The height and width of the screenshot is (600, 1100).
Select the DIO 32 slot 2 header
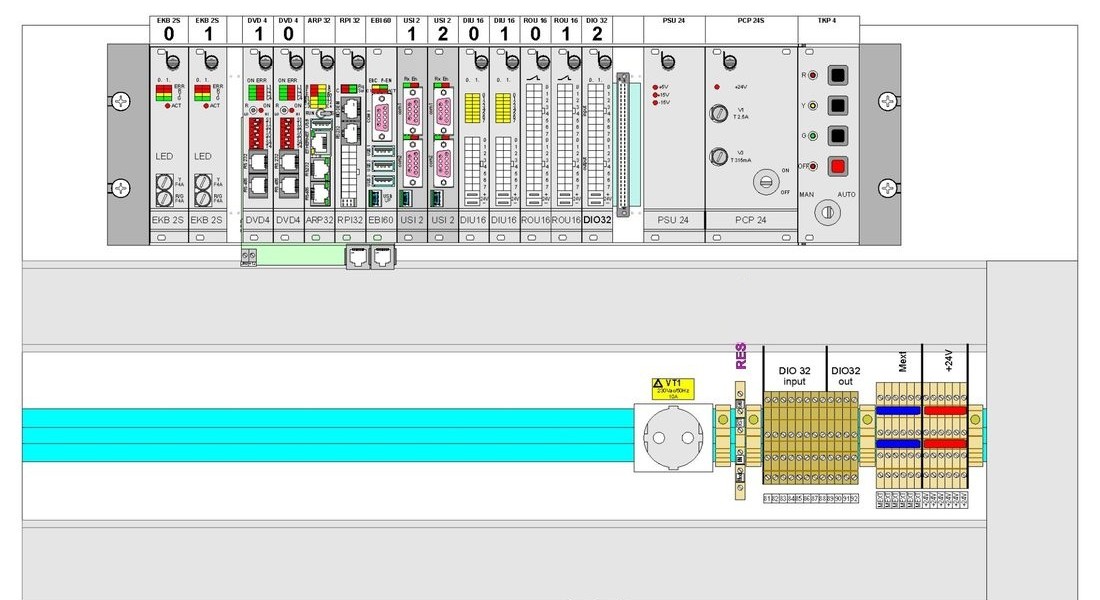point(597,31)
